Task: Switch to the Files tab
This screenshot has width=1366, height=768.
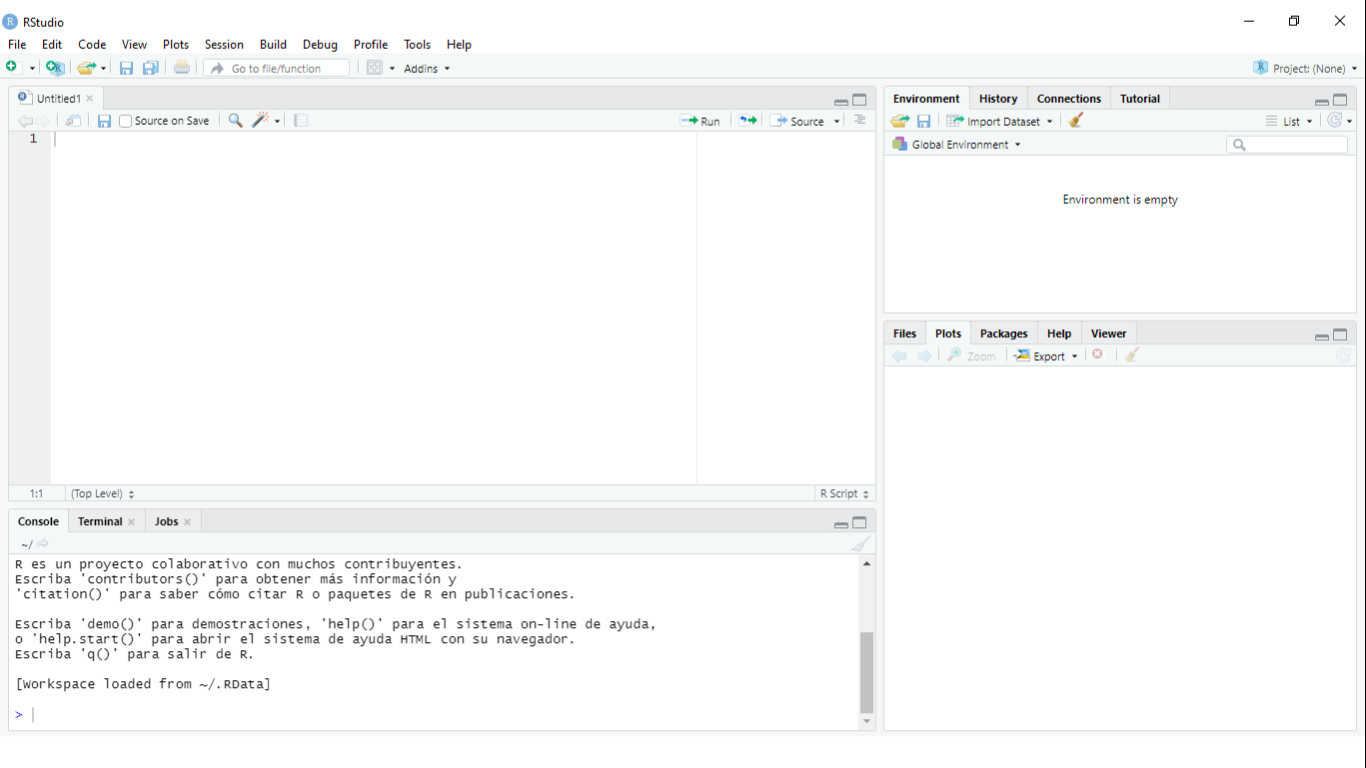Action: tap(905, 333)
